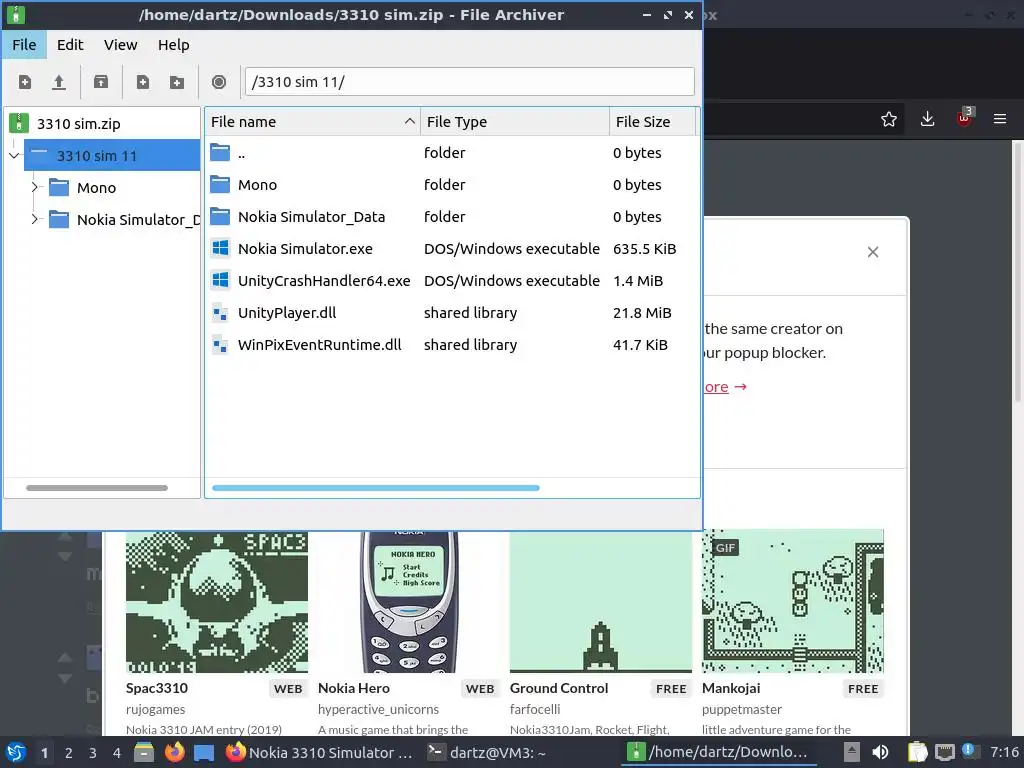Image resolution: width=1024 pixels, height=768 pixels.
Task: Open Firefox hamburger menu icon
Action: 1000,119
